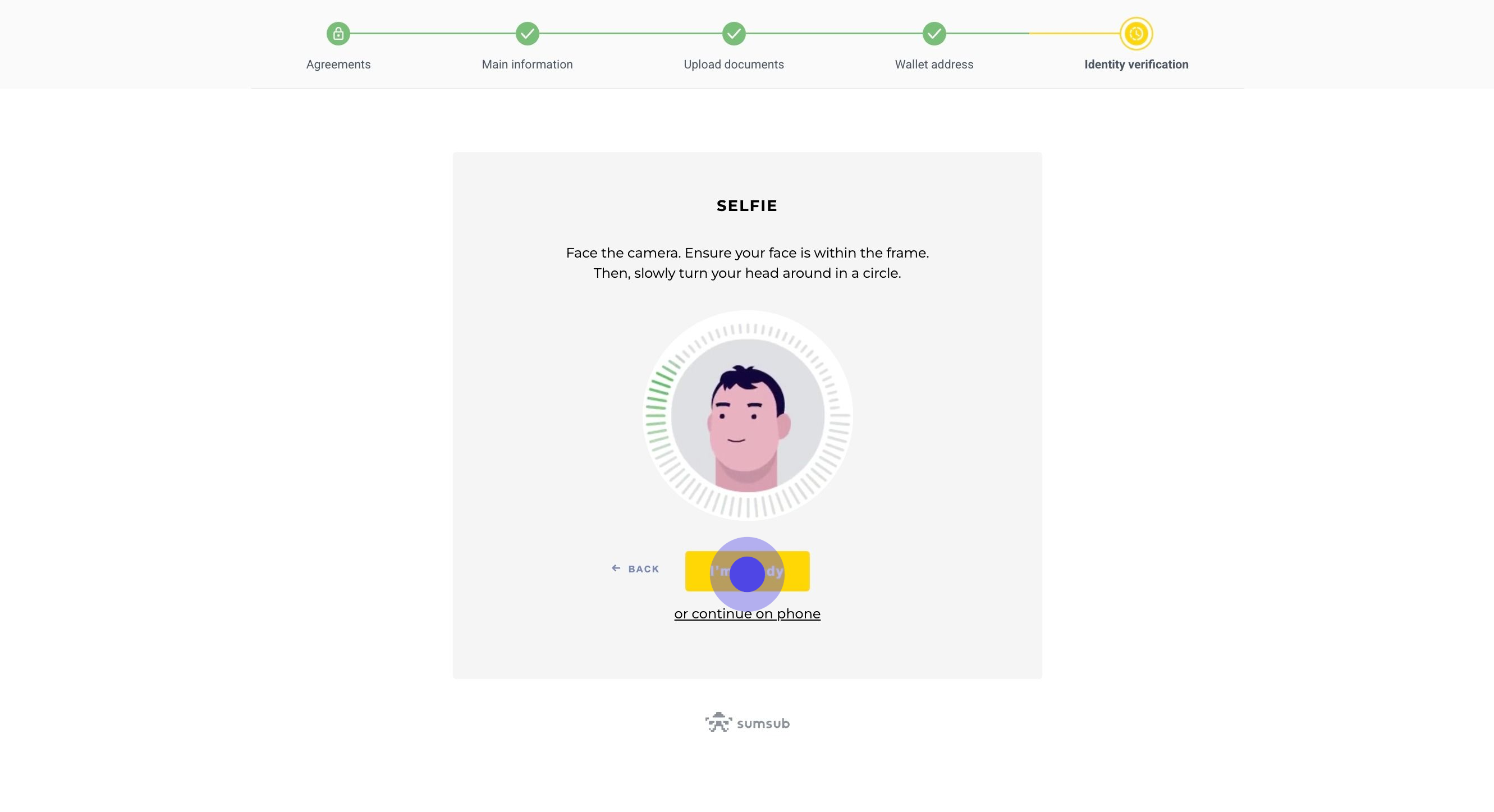Click the selfie face illustration

point(747,424)
